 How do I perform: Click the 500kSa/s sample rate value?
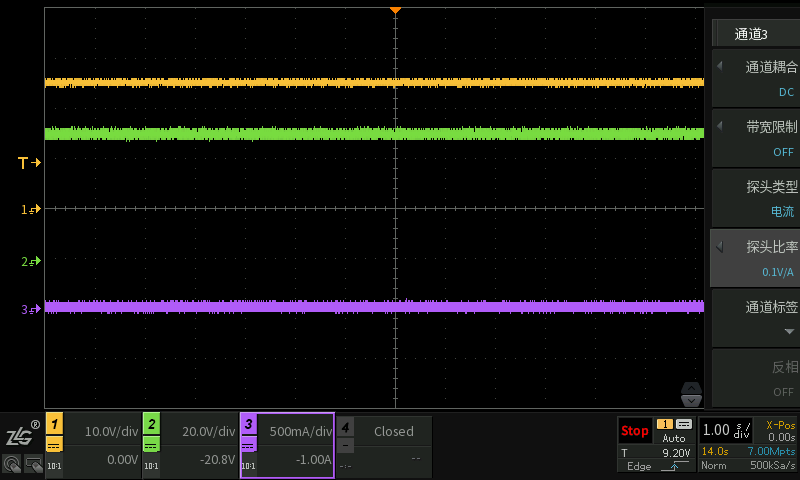click(x=772, y=466)
